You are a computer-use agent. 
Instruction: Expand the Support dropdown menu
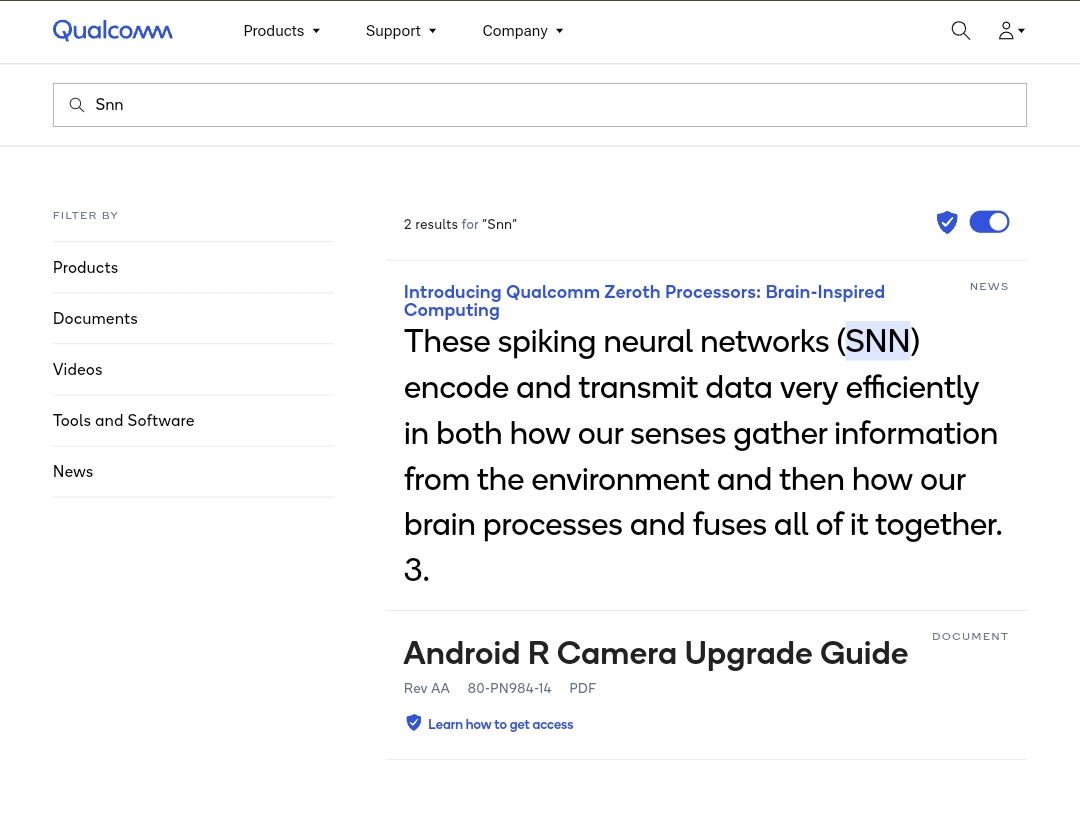tap(401, 31)
